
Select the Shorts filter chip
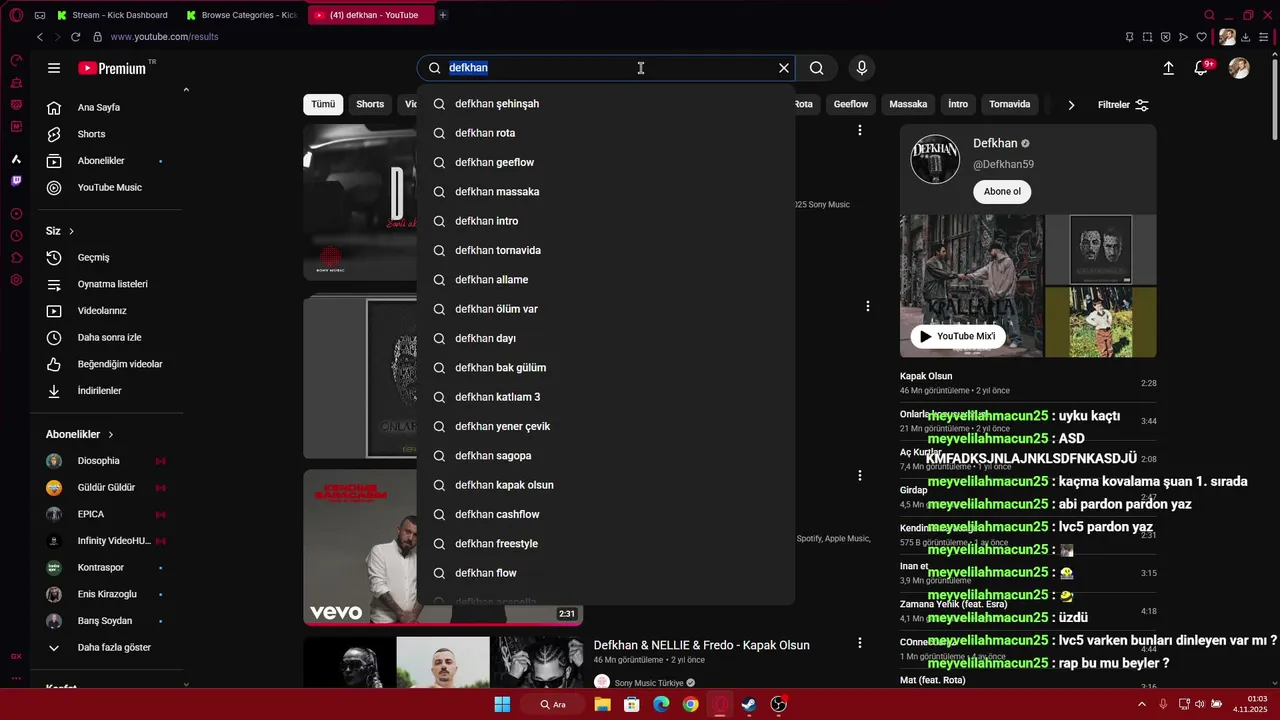click(x=370, y=104)
